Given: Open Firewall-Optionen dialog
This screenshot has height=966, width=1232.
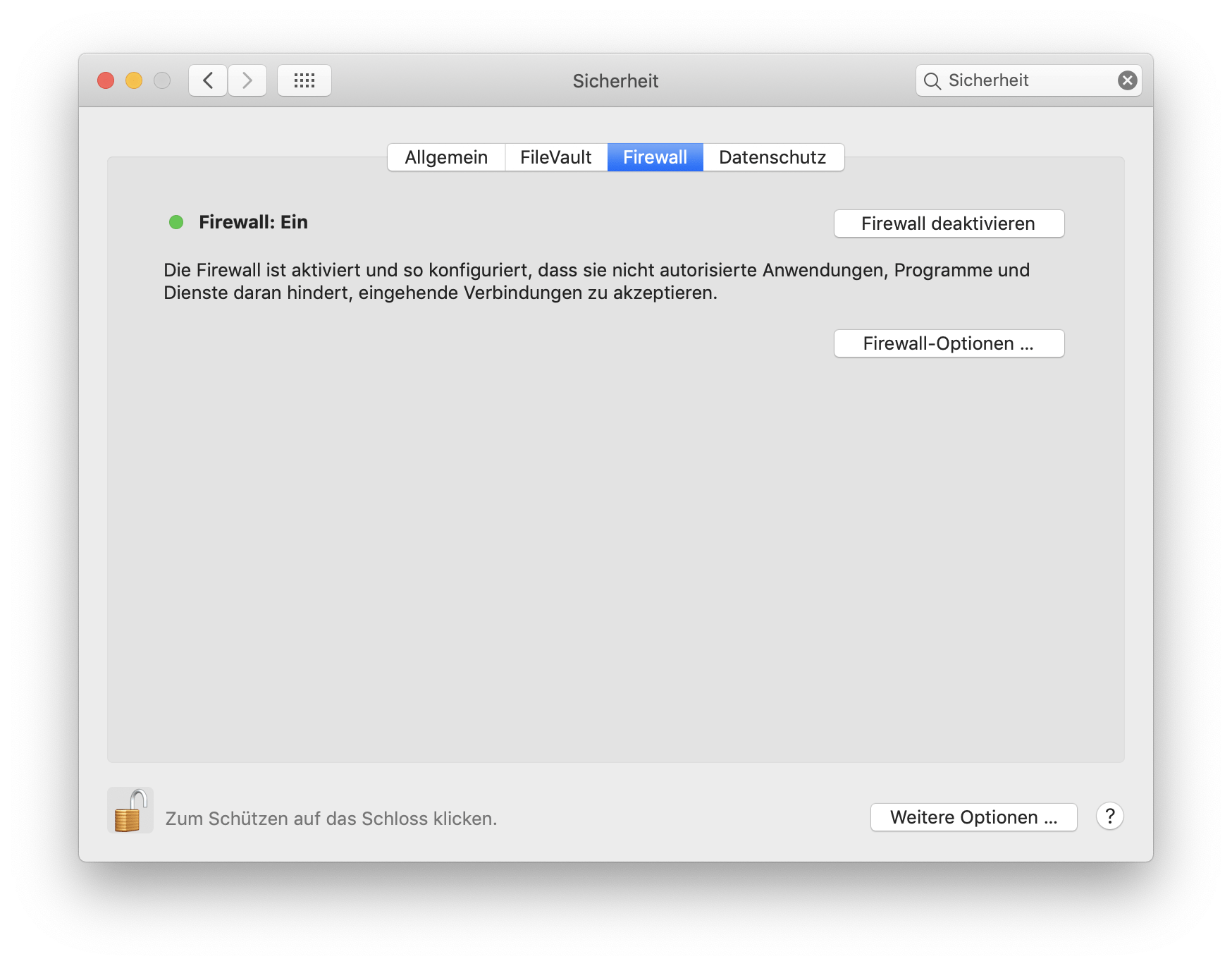Looking at the screenshot, I should [x=949, y=343].
